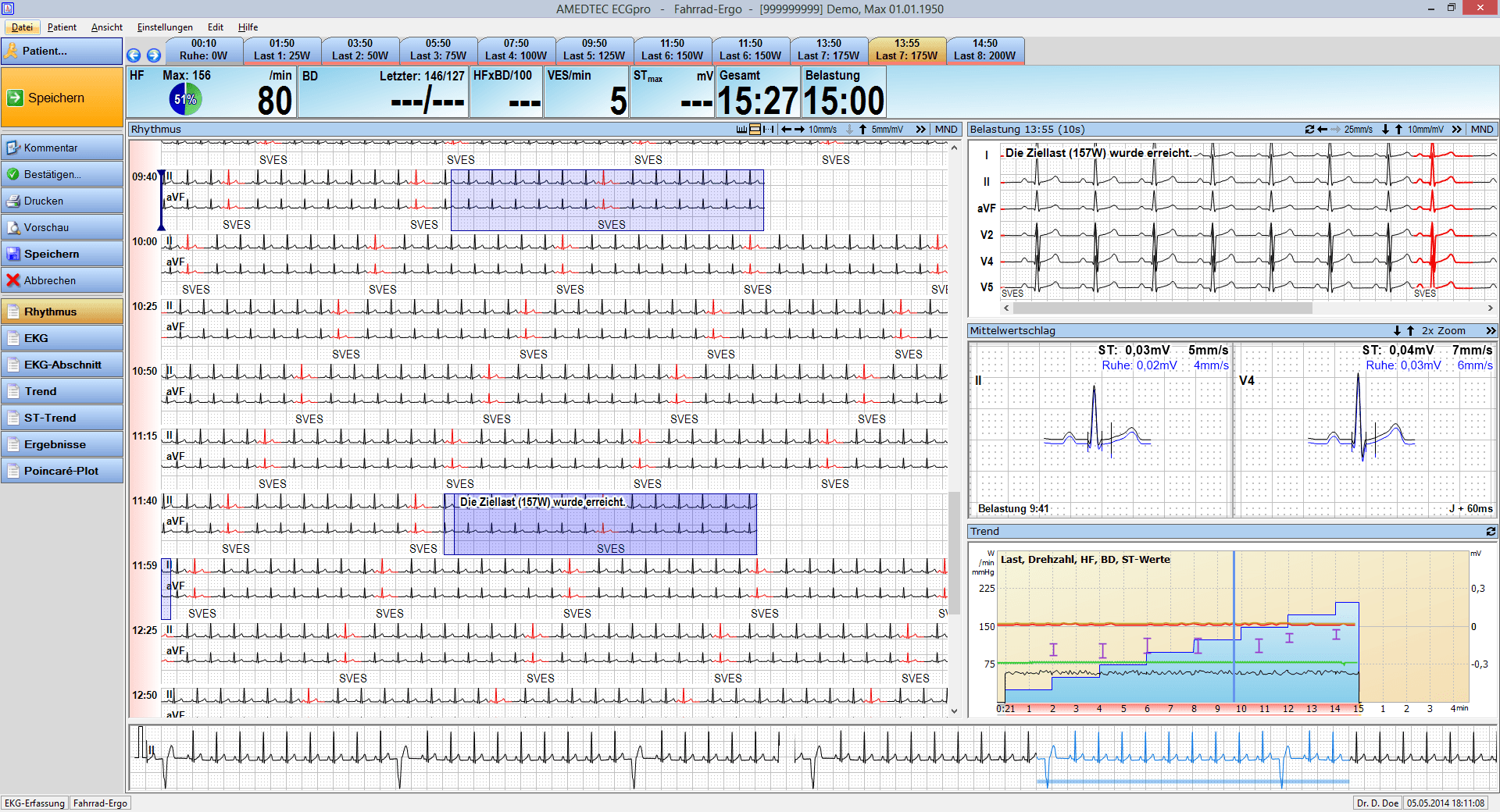Click the green Speichern save arrow icon
The width and height of the screenshot is (1500, 812).
15,98
